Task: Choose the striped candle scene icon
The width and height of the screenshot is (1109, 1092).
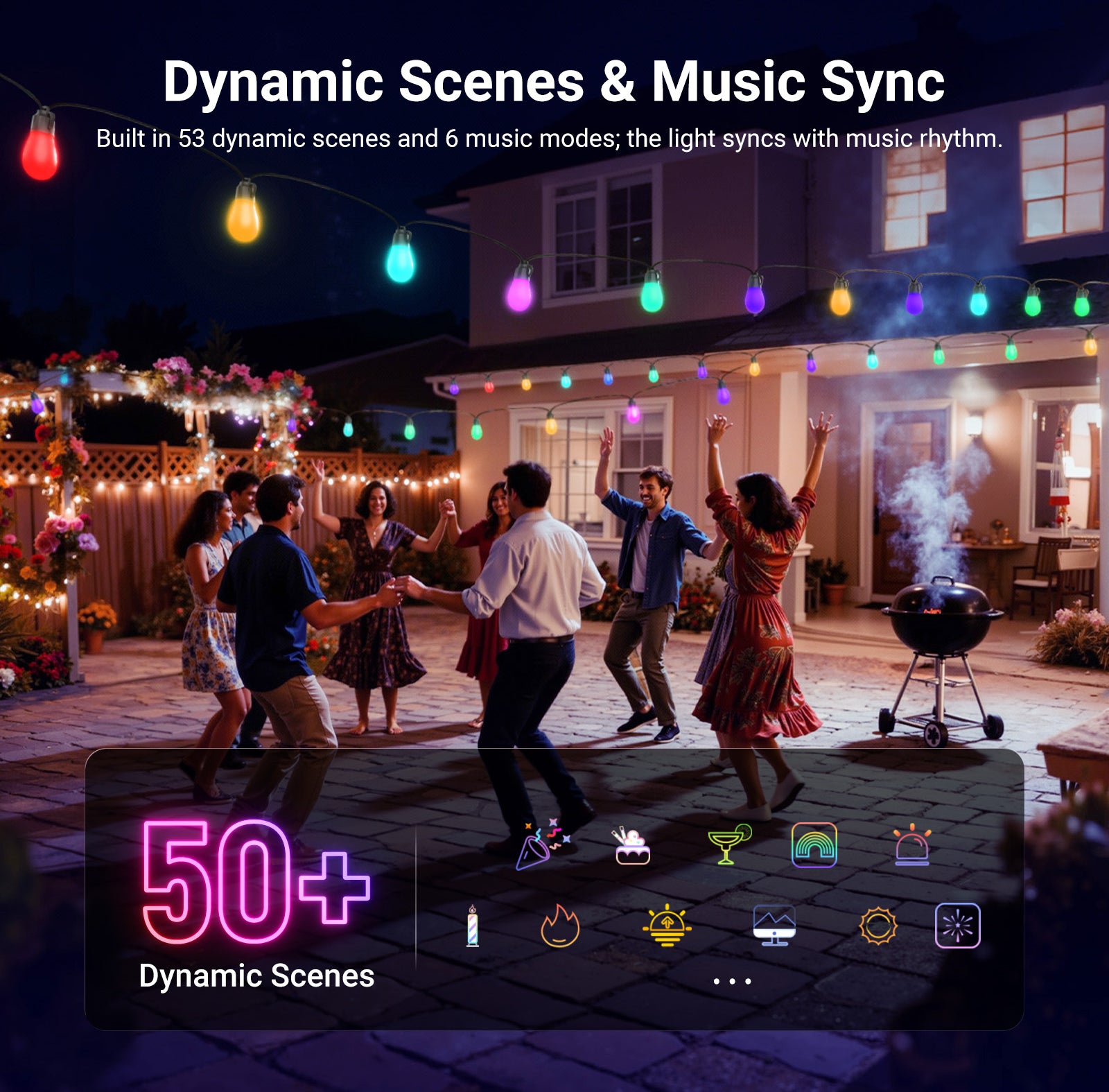Action: tap(472, 926)
